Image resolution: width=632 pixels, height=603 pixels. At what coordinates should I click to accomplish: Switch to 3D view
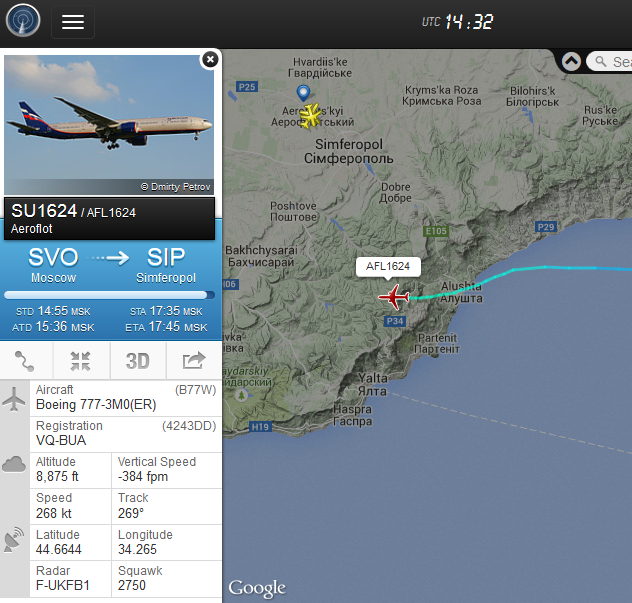[138, 361]
